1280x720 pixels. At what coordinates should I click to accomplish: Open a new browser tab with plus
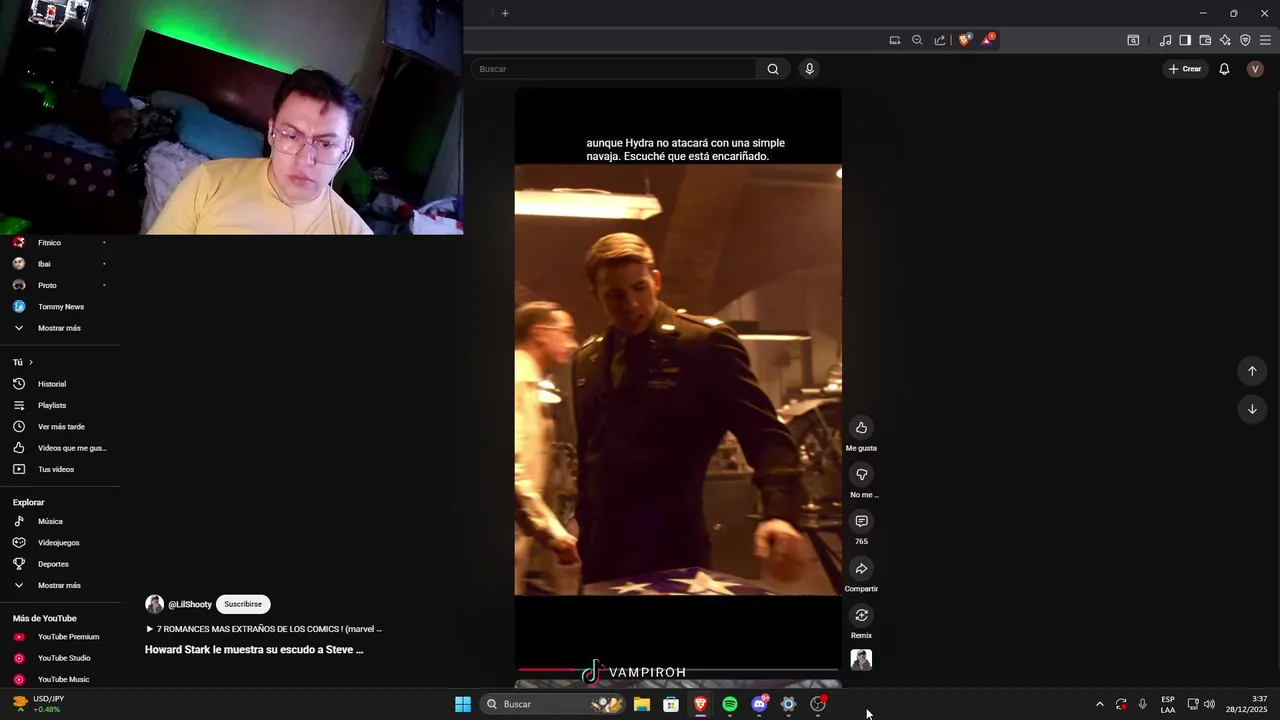point(505,13)
